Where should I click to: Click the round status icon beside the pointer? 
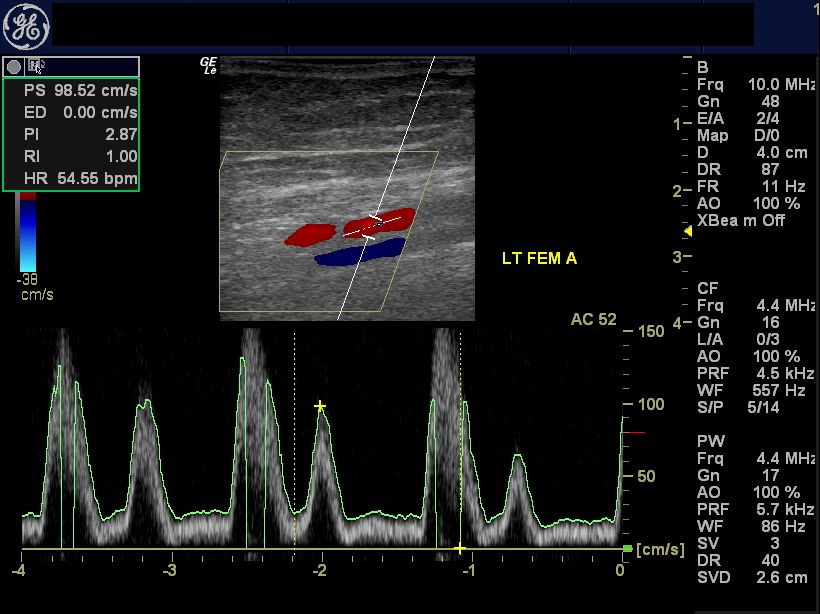[14, 66]
